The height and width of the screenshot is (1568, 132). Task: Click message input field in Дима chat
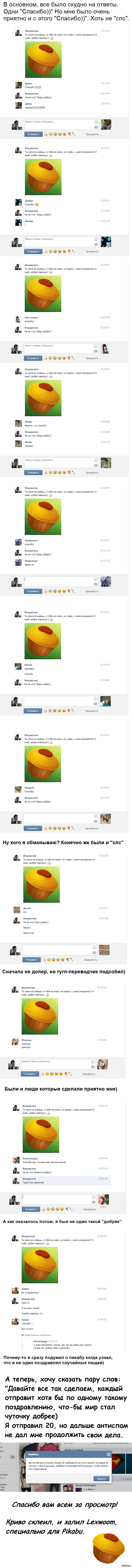[61, 124]
